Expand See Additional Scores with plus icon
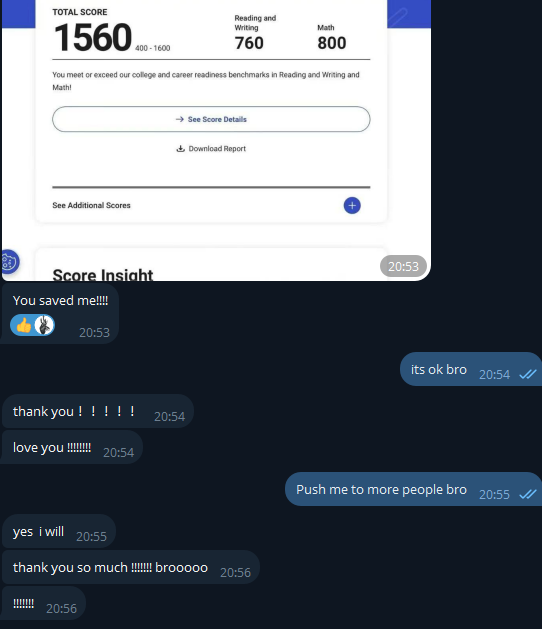The height and width of the screenshot is (629, 542). click(352, 206)
